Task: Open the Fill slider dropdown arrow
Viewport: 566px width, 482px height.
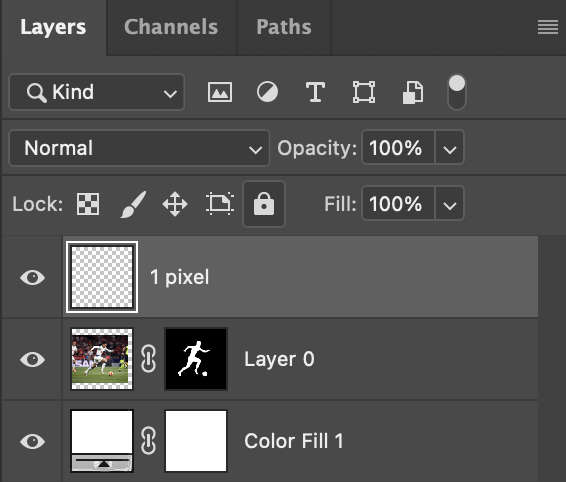Action: (450, 203)
